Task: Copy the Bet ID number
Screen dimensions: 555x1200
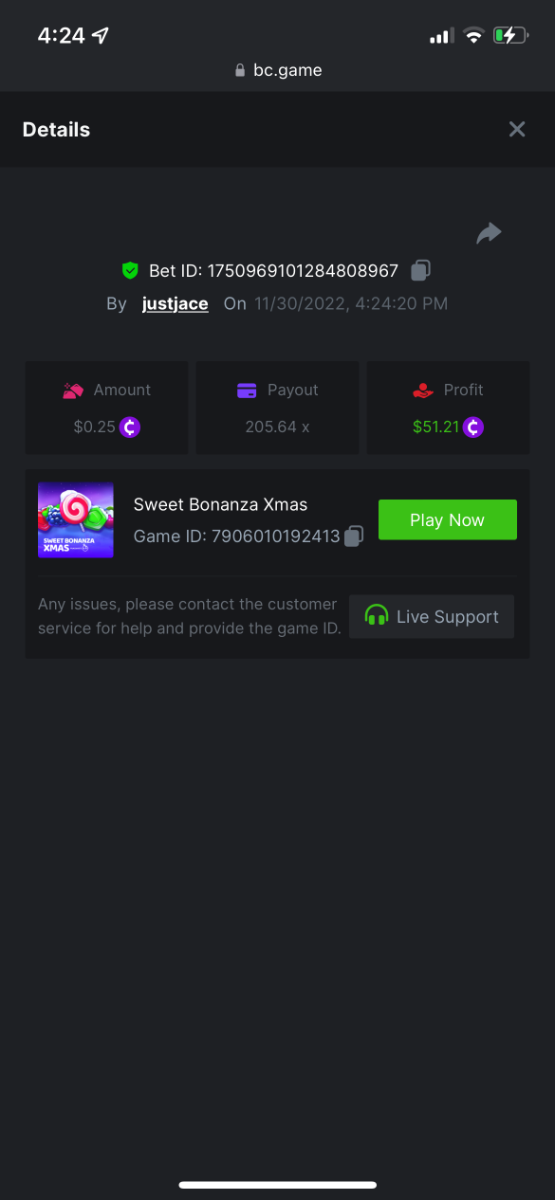Action: (421, 270)
